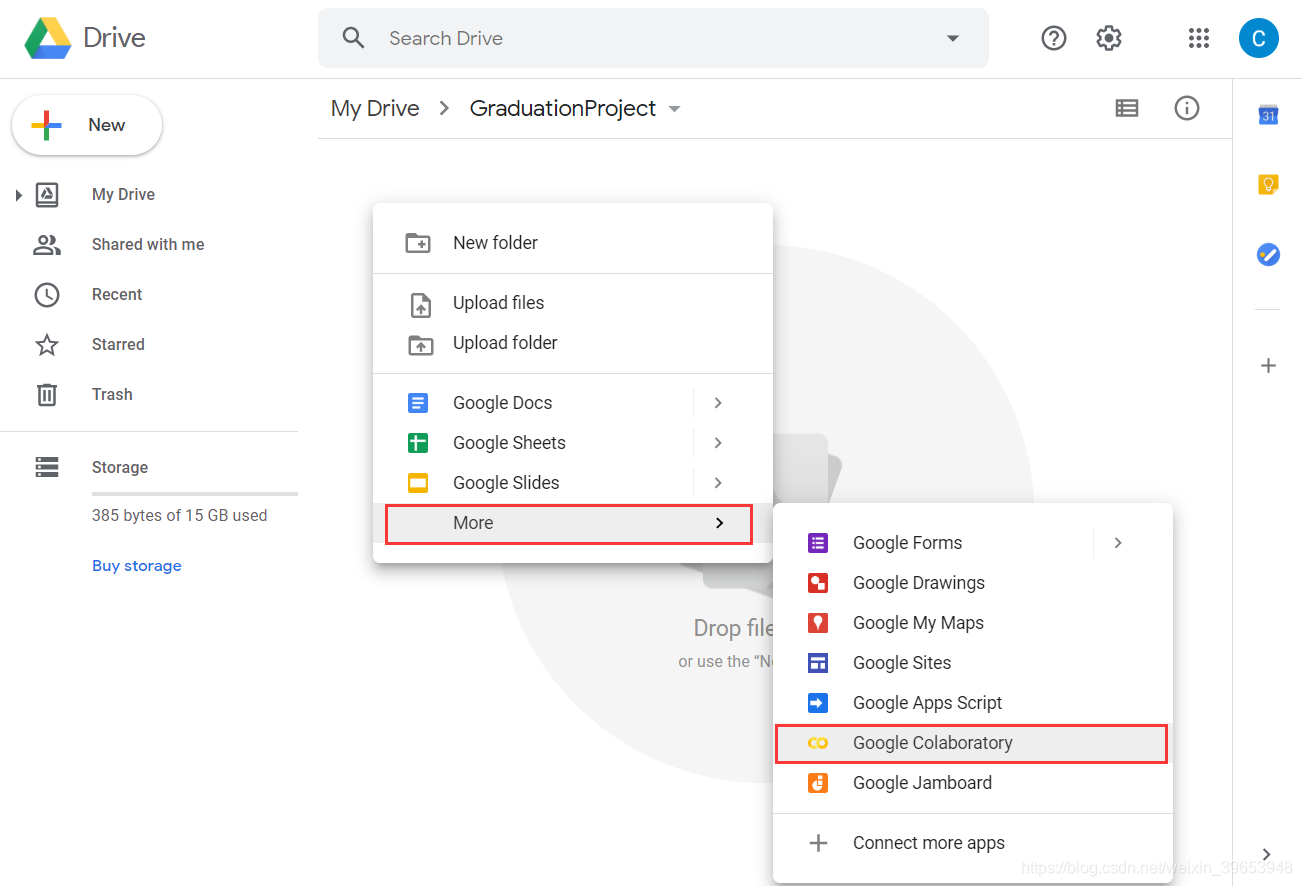
Task: Click the New button
Action: point(87,125)
